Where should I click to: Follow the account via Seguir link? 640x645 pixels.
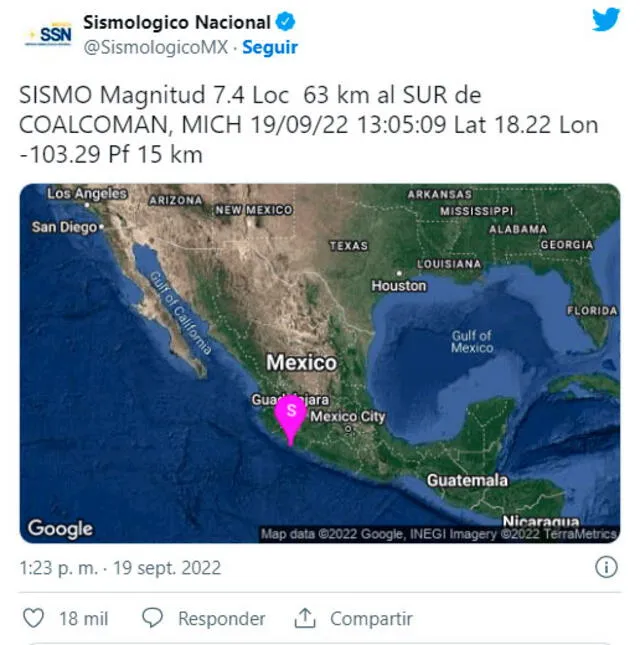(x=270, y=47)
